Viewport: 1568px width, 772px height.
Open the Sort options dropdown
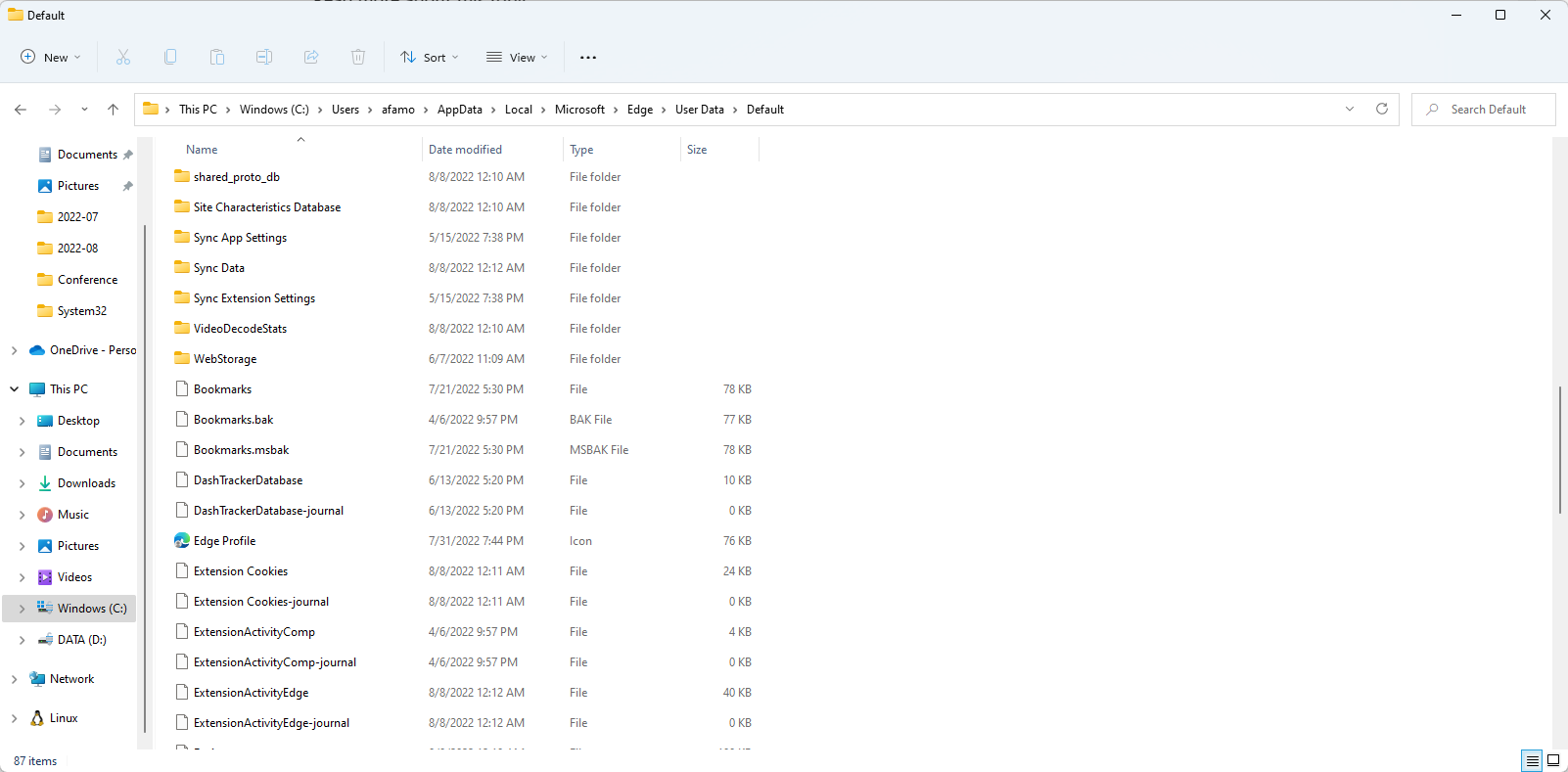pyautogui.click(x=430, y=57)
